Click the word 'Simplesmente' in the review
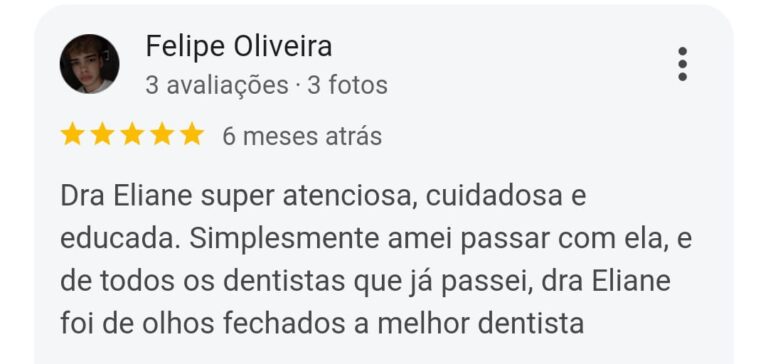Viewport: 768px width, 364px height. [x=285, y=240]
